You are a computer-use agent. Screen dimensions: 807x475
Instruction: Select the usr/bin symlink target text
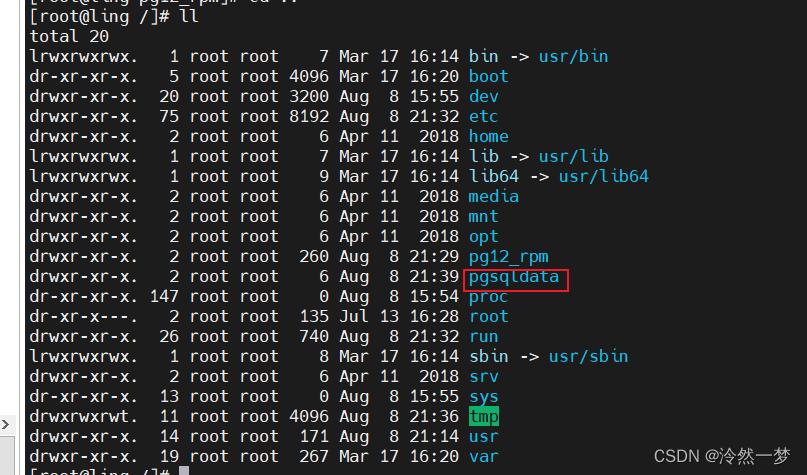coord(573,56)
